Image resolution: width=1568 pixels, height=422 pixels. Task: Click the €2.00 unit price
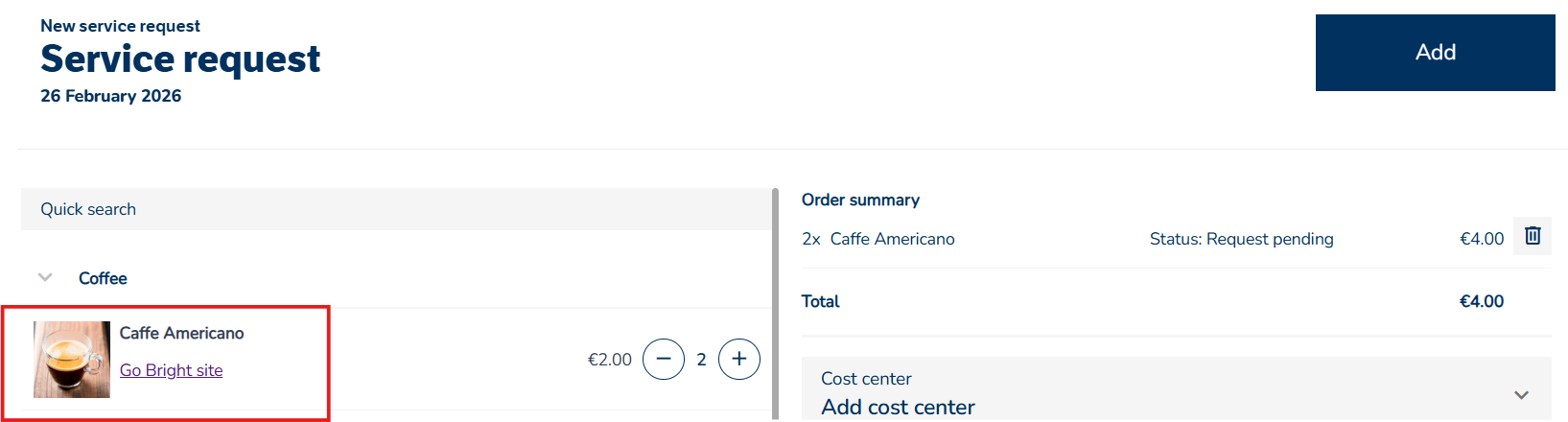(x=609, y=360)
